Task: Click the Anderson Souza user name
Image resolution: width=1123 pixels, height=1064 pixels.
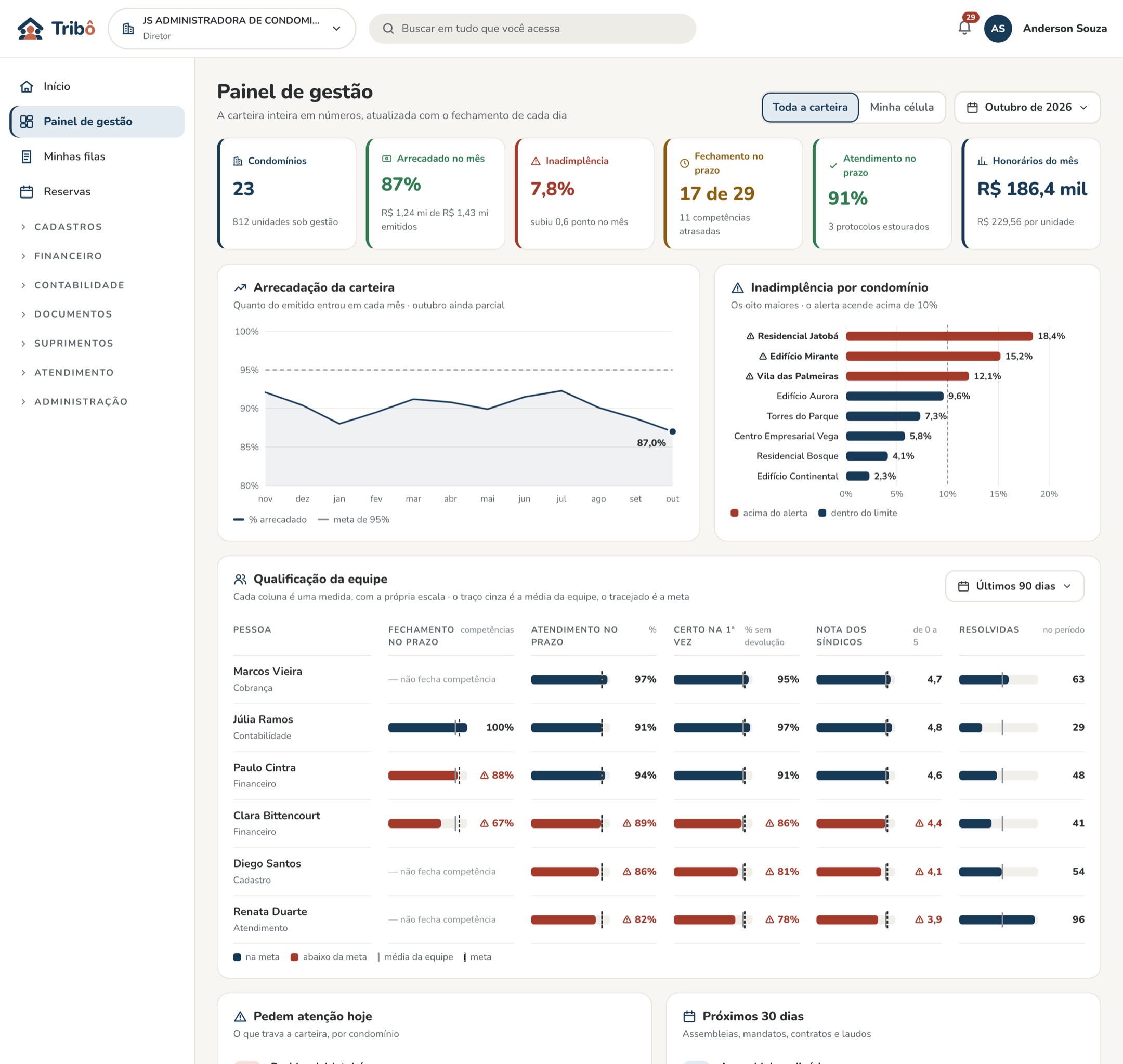Action: [1065, 29]
